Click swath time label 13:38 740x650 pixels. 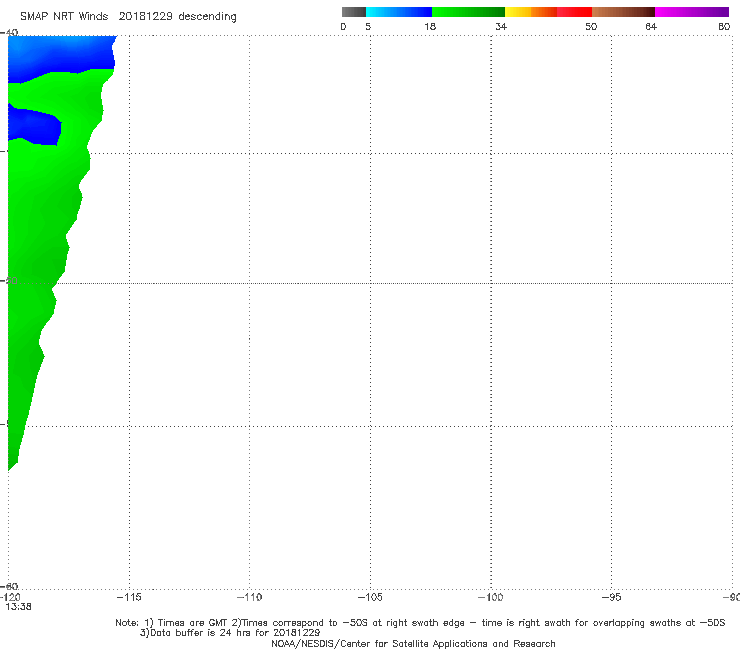click(18, 607)
